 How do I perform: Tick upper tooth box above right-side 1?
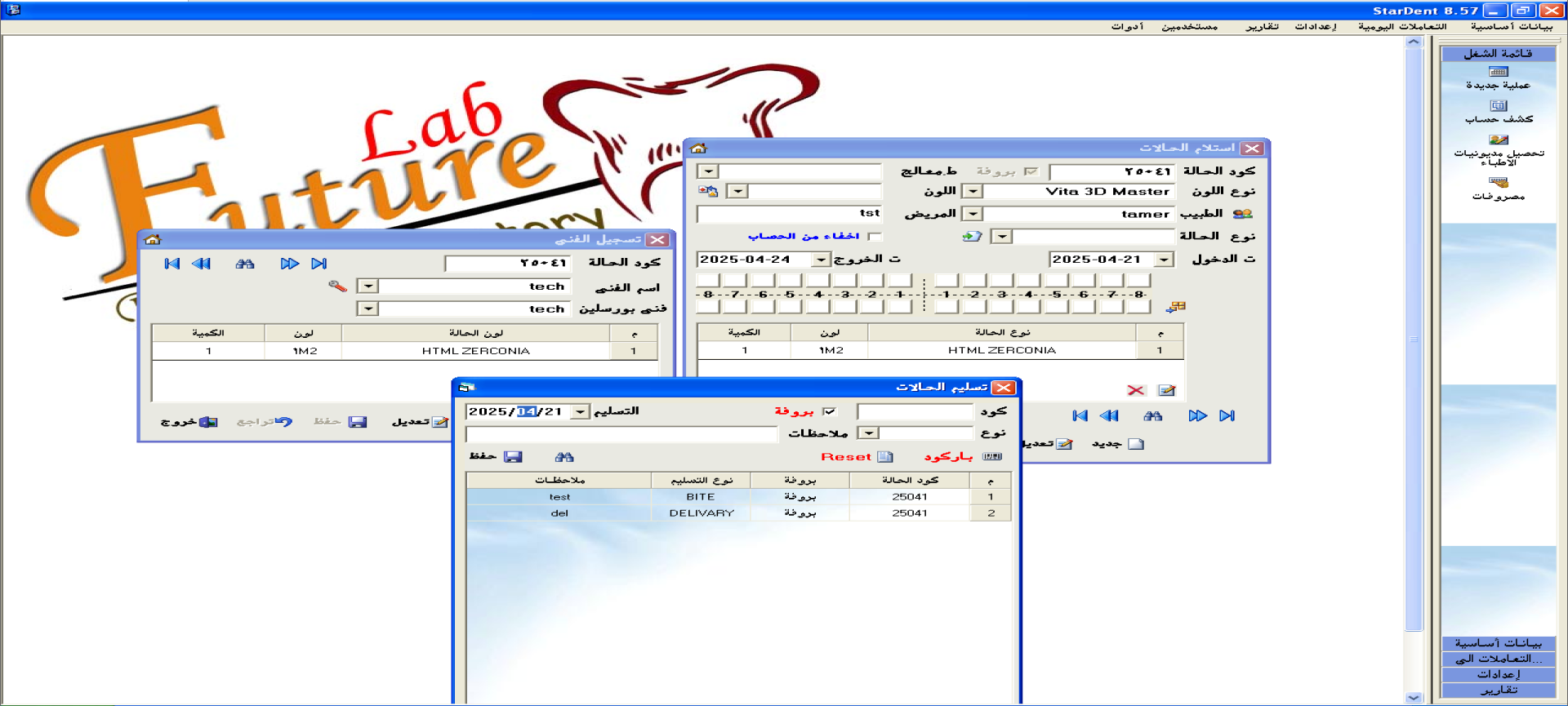click(946, 281)
